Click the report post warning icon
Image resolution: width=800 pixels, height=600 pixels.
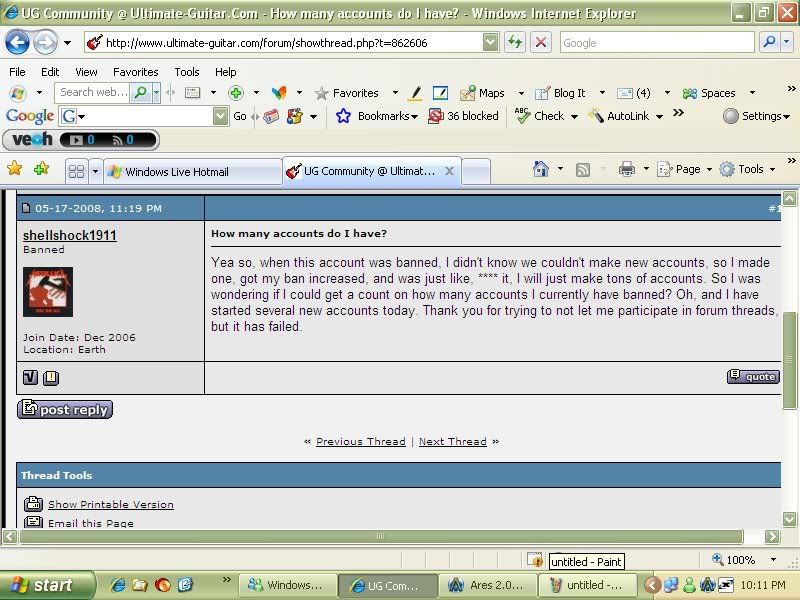(51, 377)
